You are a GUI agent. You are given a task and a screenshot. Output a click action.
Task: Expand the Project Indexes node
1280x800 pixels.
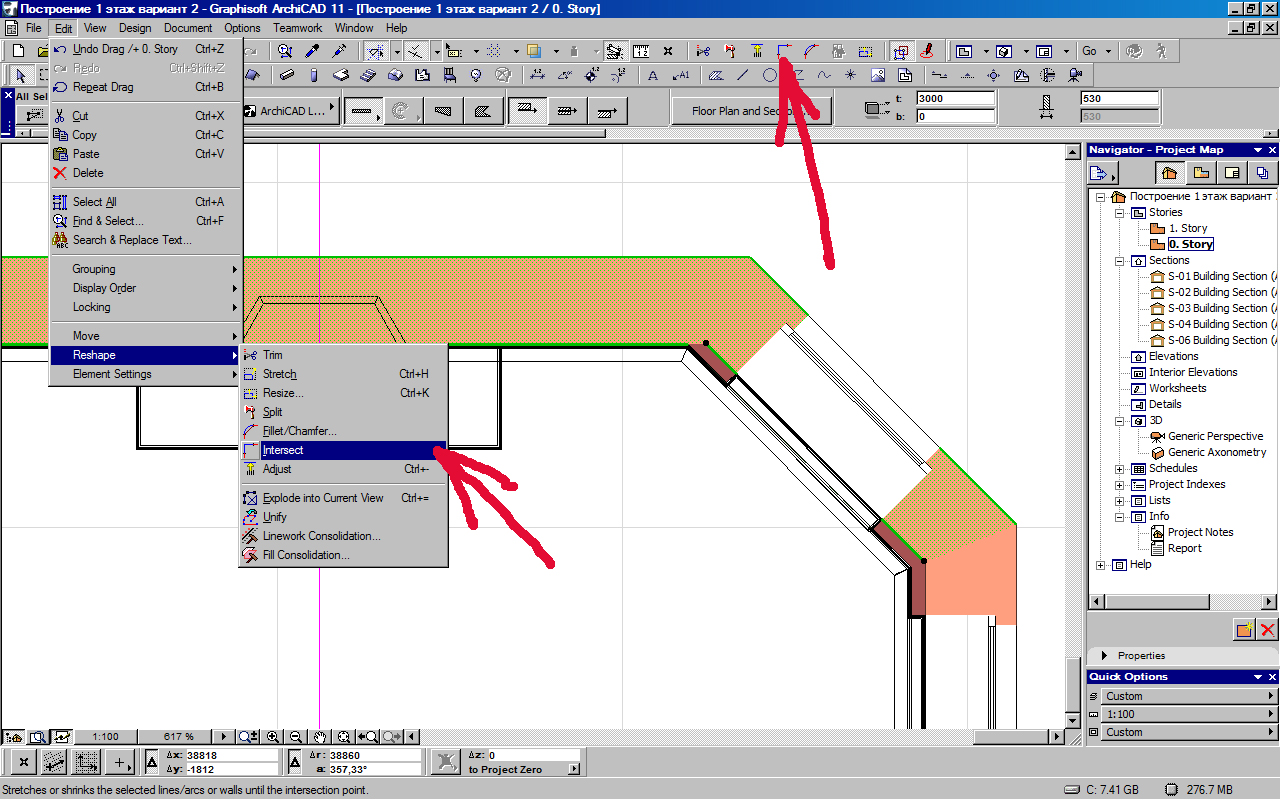1120,485
